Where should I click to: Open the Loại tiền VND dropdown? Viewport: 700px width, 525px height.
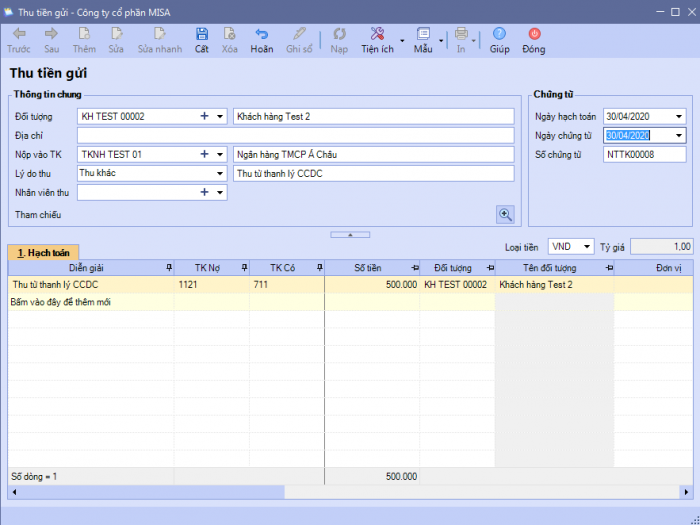pyautogui.click(x=586, y=246)
